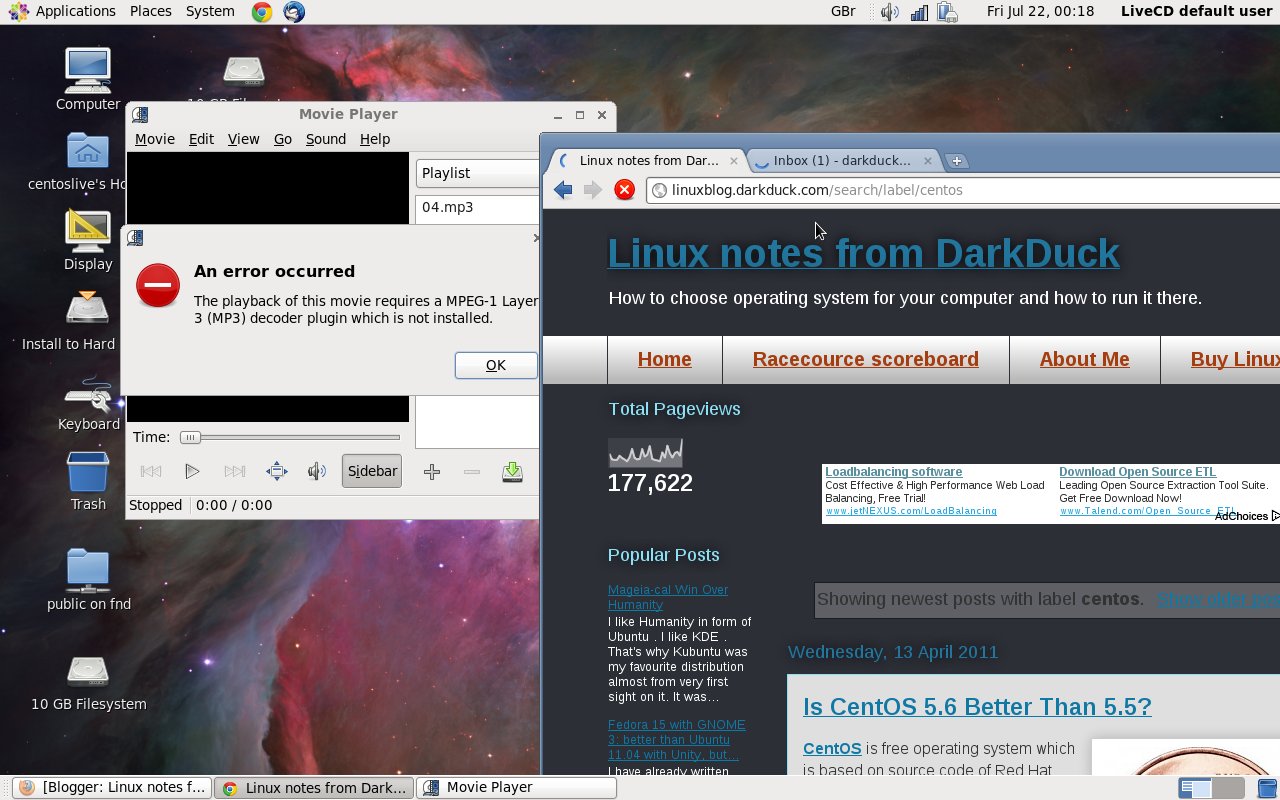The height and width of the screenshot is (800, 1280).
Task: Click Previous track in Movie Player
Action: 151,471
